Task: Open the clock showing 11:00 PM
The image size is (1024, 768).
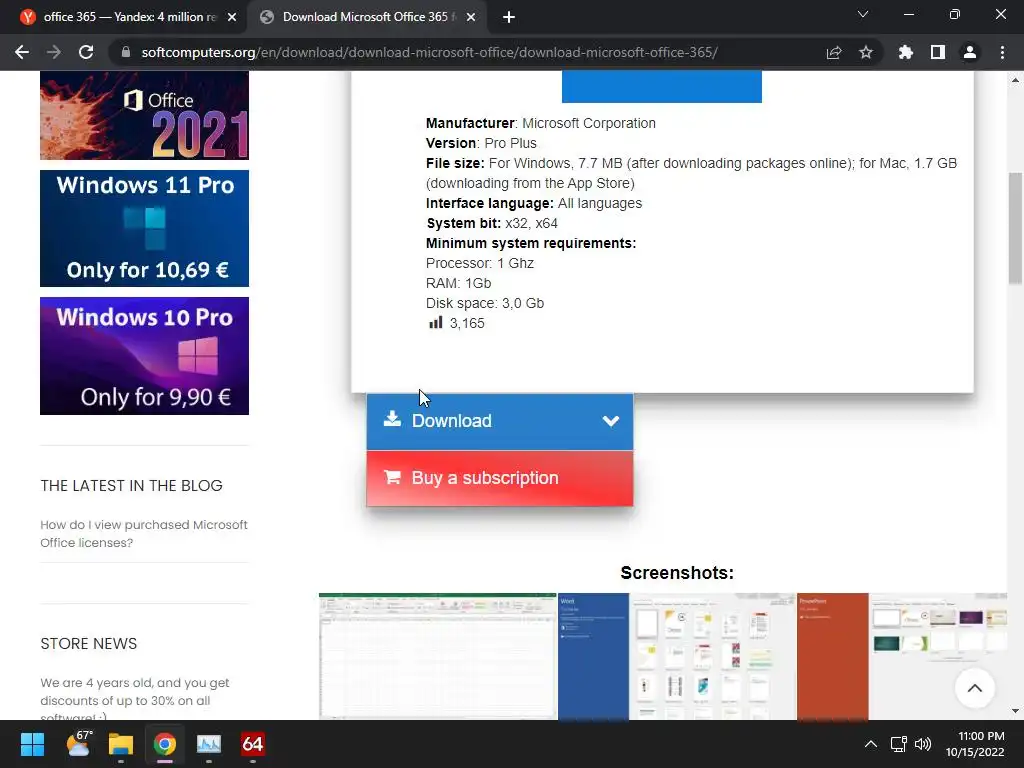Action: click(x=975, y=744)
